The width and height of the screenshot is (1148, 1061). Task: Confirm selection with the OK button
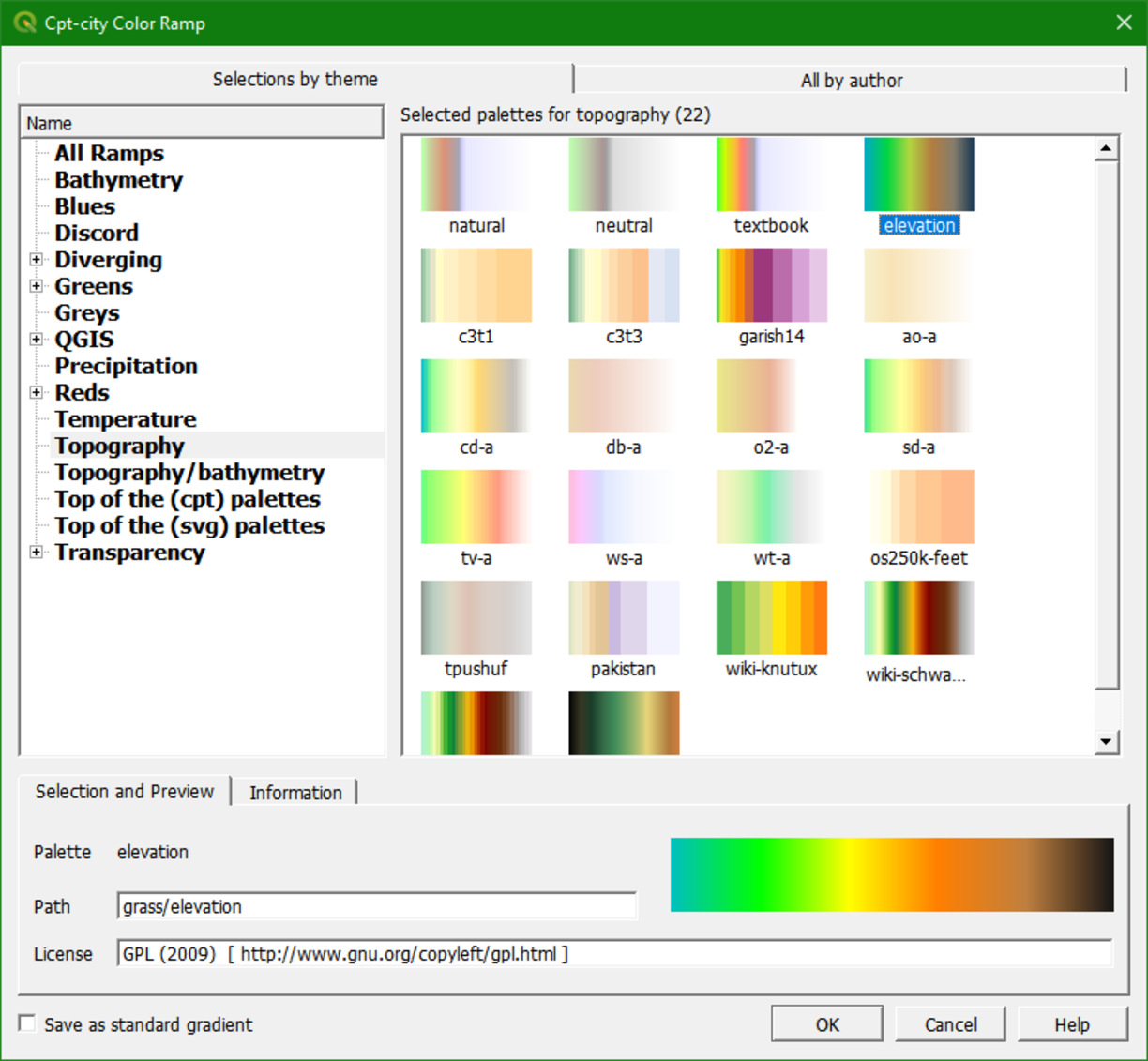click(826, 1024)
